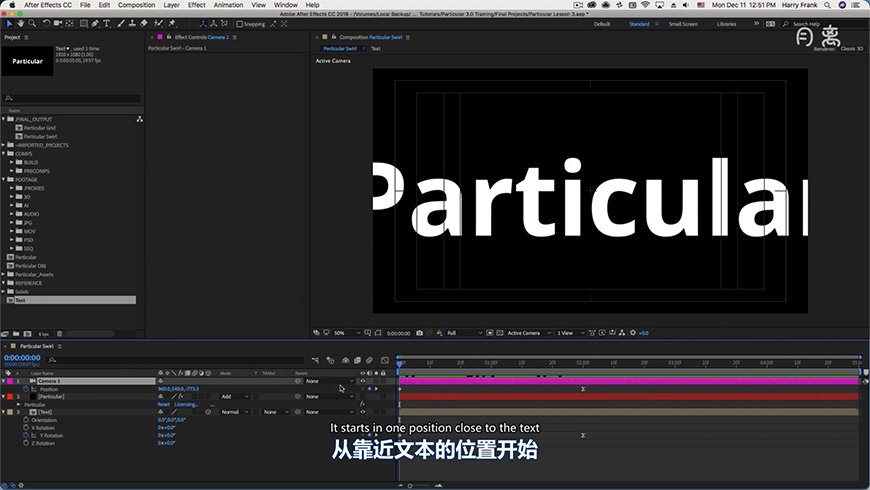Open the Active Camera view dropdown
870x490 pixels.
pyautogui.click(x=529, y=333)
